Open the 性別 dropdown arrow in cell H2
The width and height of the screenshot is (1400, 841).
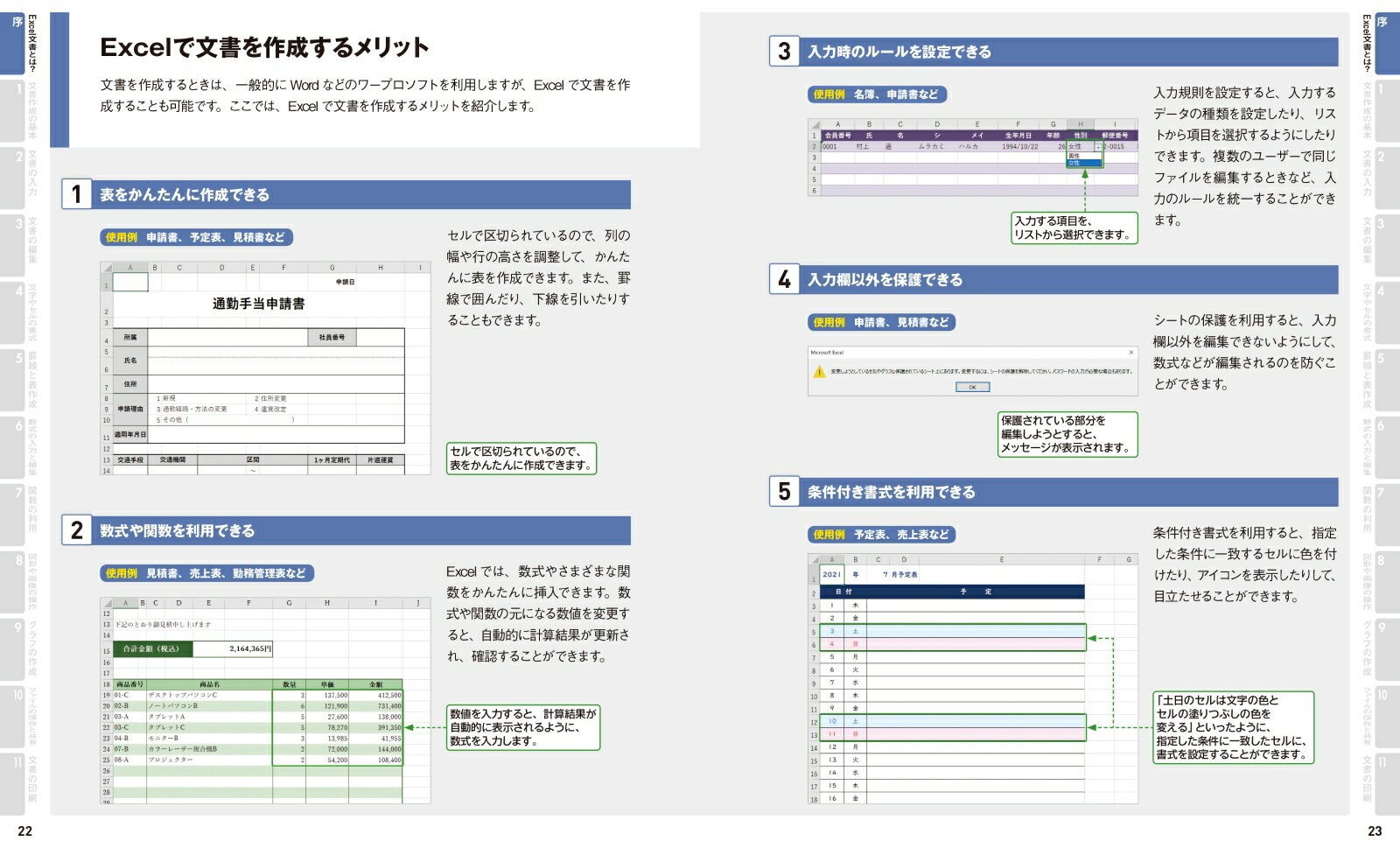coord(1098,147)
